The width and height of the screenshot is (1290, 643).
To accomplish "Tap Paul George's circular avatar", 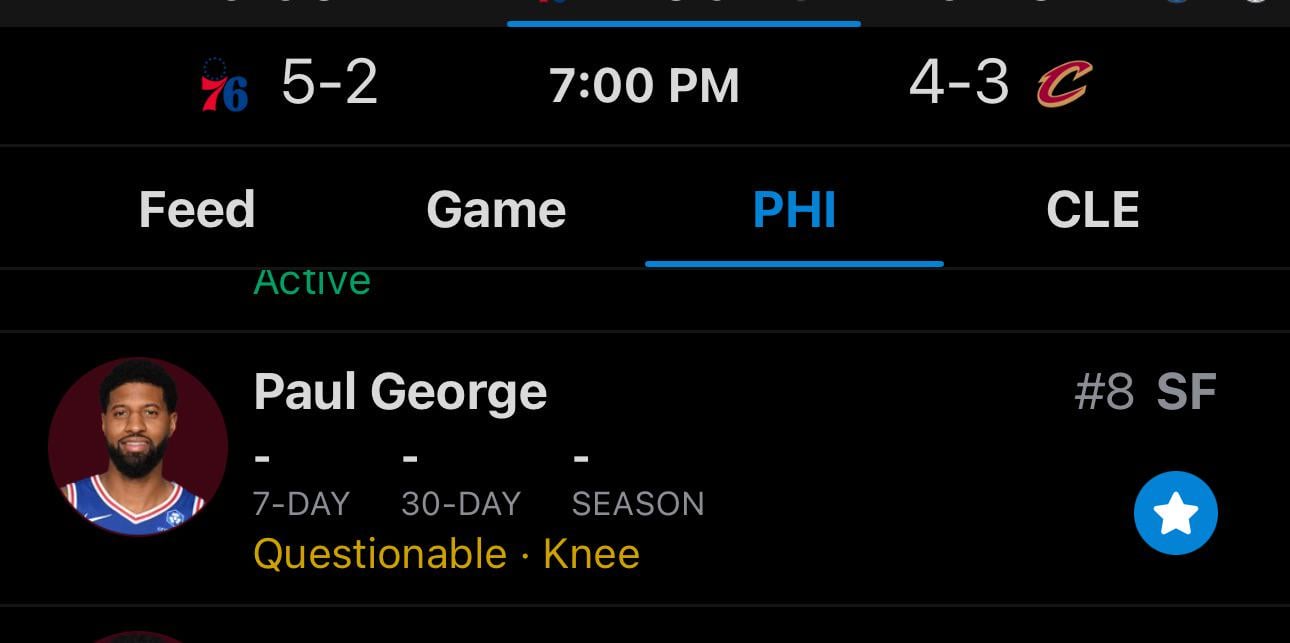I will tap(138, 446).
